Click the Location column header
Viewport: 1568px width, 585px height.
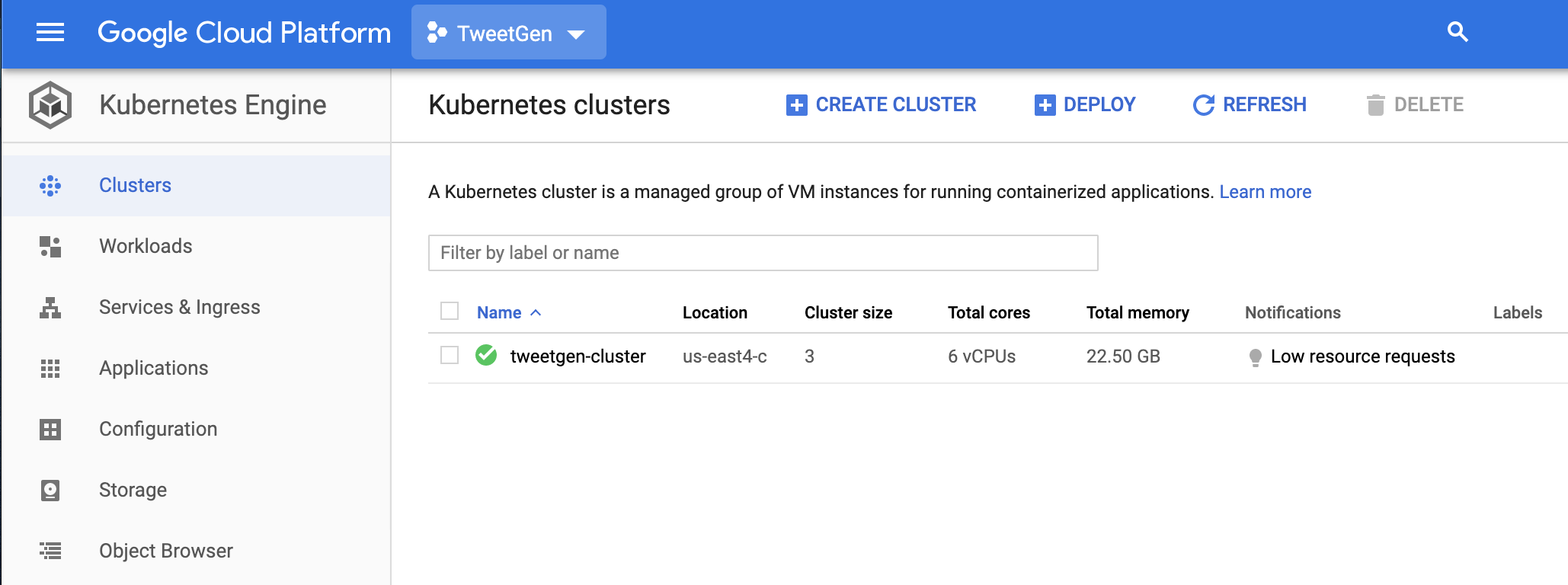(715, 312)
